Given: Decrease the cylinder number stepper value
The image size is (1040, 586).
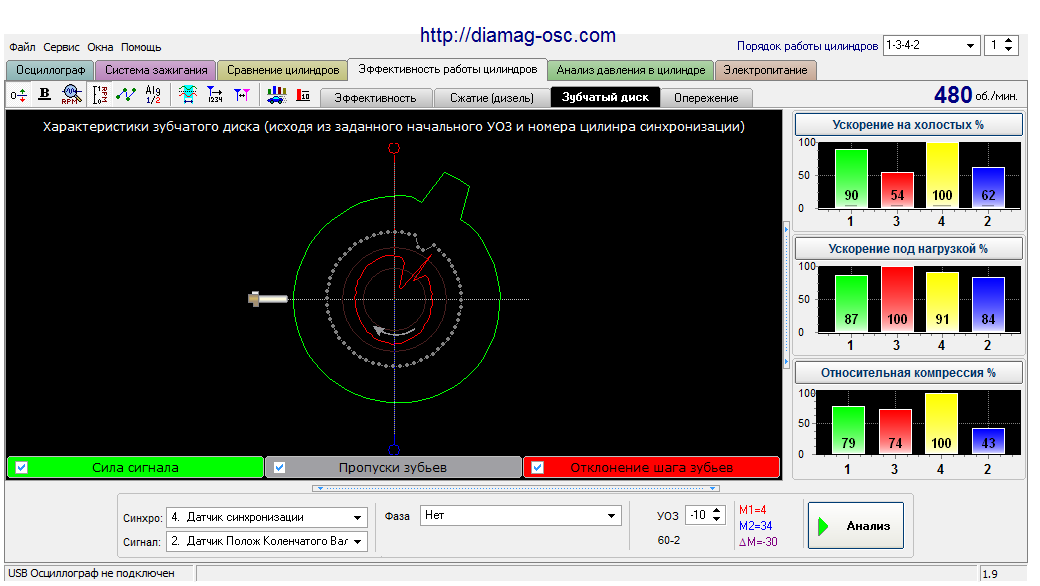Looking at the screenshot, I should 1009,50.
